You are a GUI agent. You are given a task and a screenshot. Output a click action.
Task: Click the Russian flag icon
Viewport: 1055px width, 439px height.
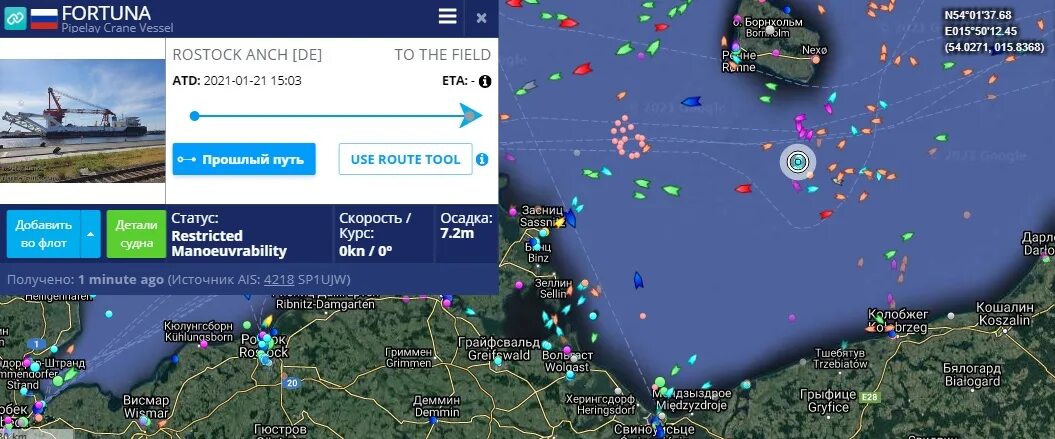tap(44, 18)
